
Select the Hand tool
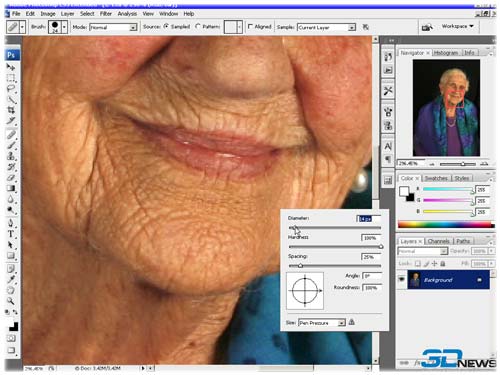tap(11, 290)
